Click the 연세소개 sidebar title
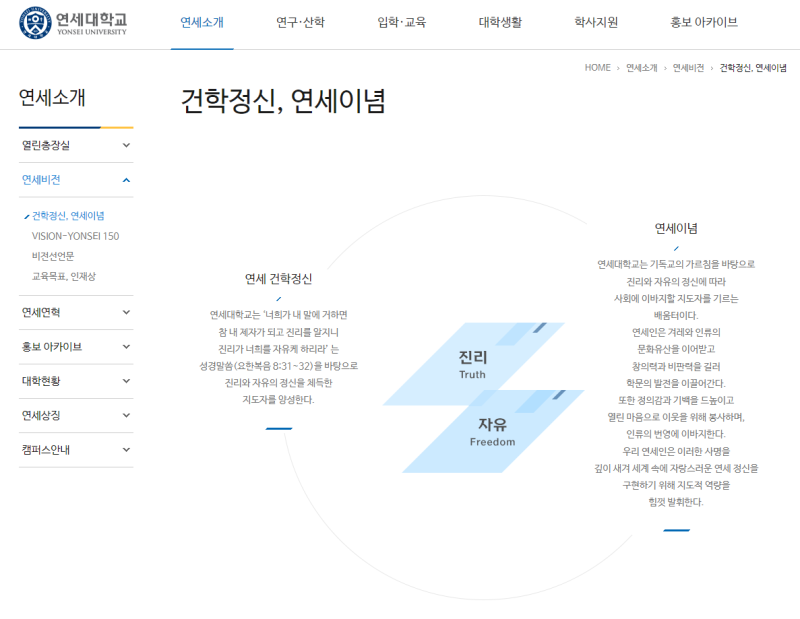800x619 pixels. click(52, 97)
